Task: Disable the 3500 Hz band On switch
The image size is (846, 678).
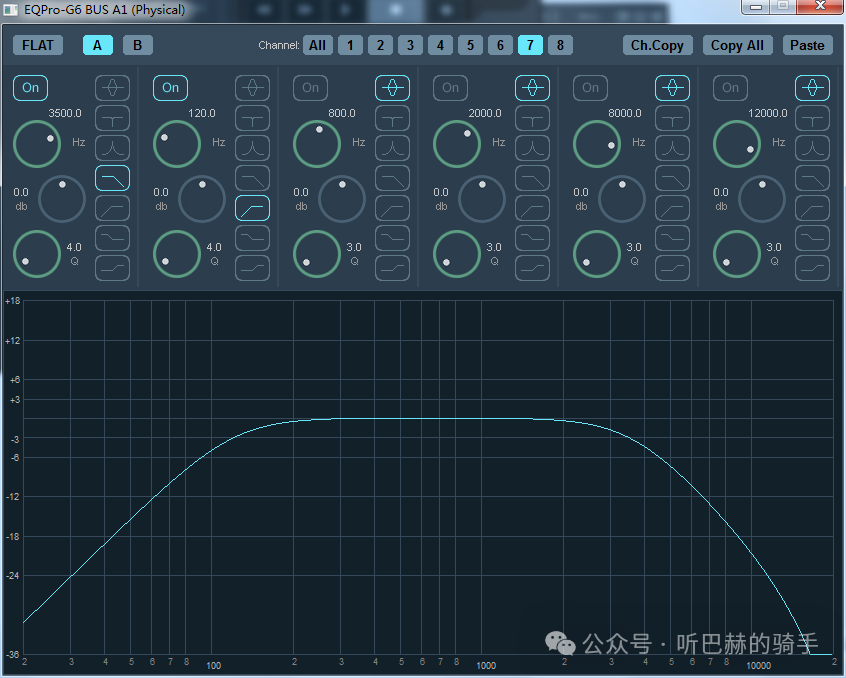Action: [31, 88]
